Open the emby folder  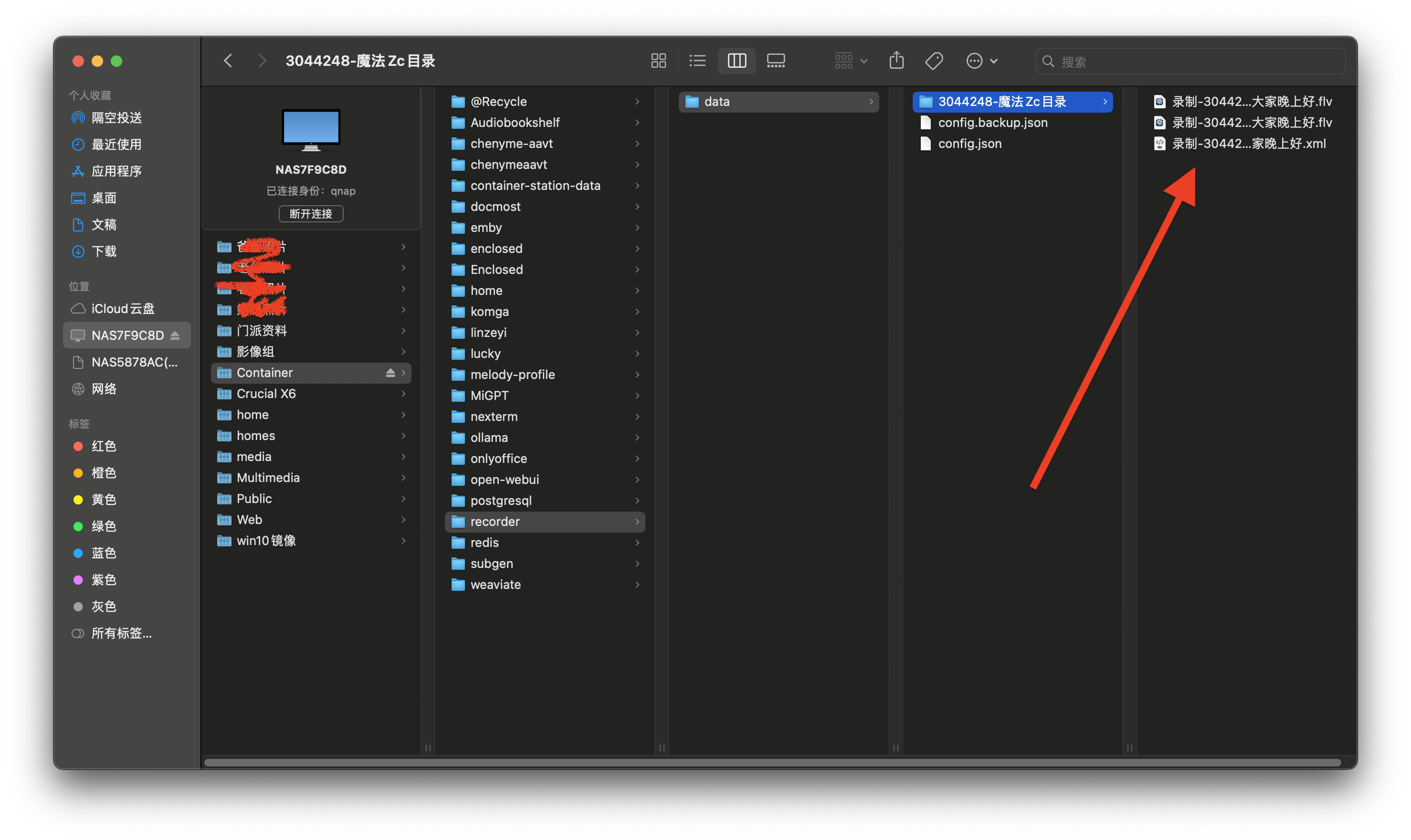click(545, 228)
